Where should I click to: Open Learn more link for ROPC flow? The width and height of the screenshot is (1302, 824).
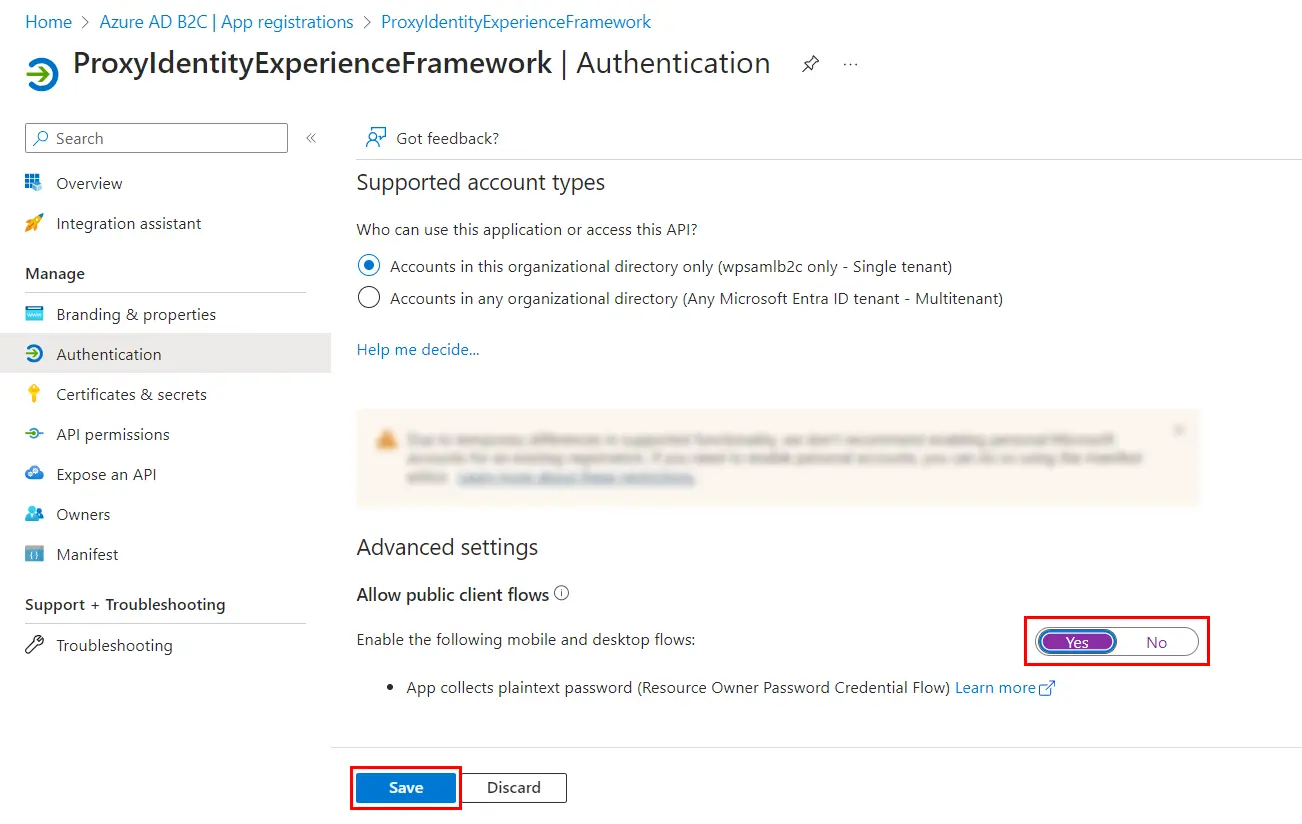[1005, 687]
